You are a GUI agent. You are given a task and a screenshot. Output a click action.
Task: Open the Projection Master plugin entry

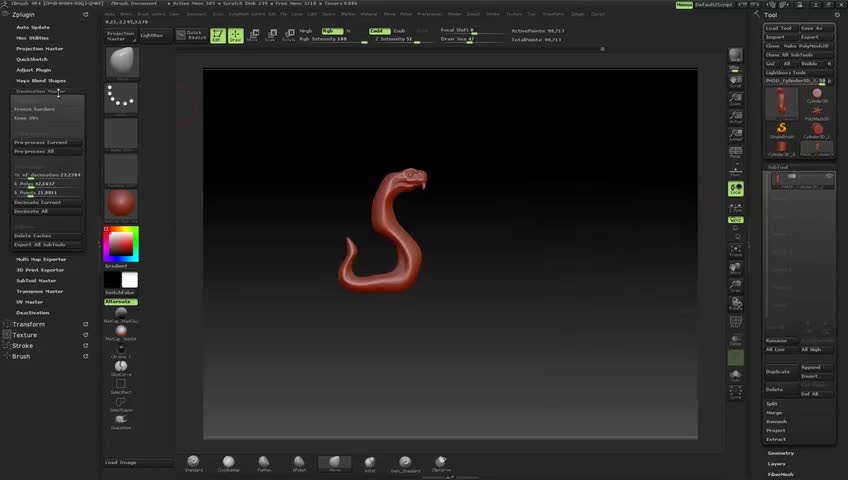pyautogui.click(x=39, y=49)
